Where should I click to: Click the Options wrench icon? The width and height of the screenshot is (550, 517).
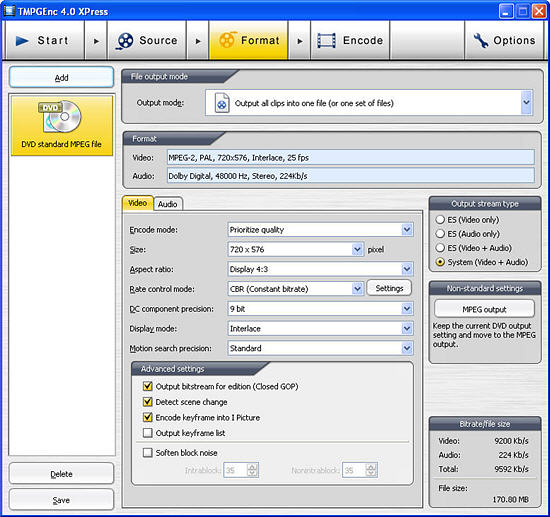click(481, 41)
